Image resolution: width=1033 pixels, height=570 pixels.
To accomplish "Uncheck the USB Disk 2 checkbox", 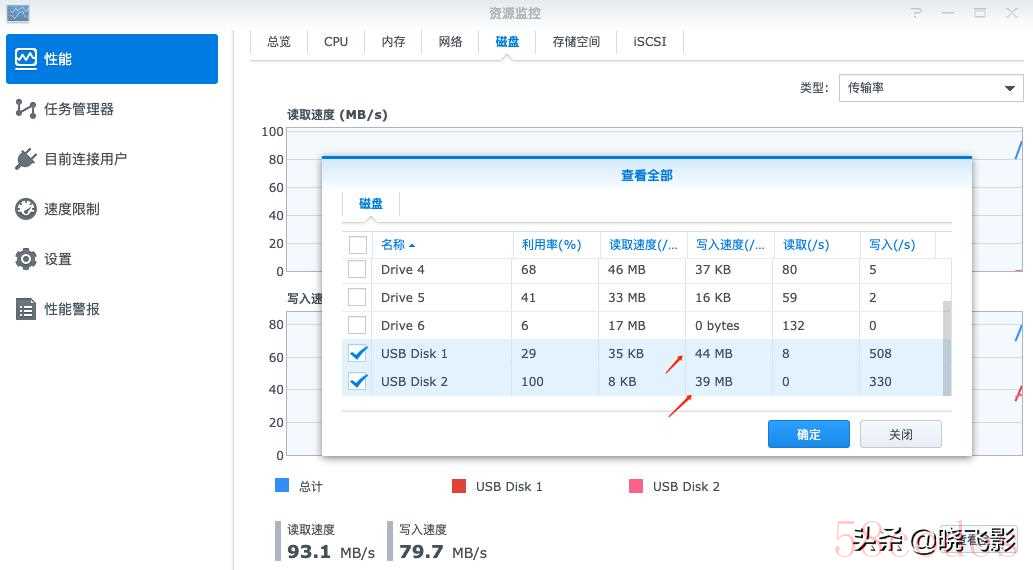I will (x=358, y=381).
